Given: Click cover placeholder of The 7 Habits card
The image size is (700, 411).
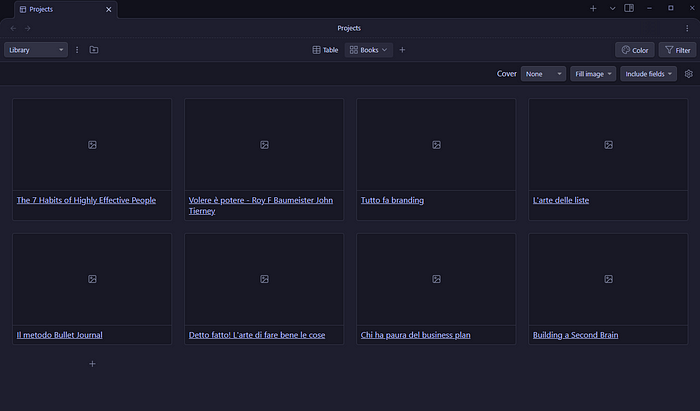Looking at the screenshot, I should 92,145.
